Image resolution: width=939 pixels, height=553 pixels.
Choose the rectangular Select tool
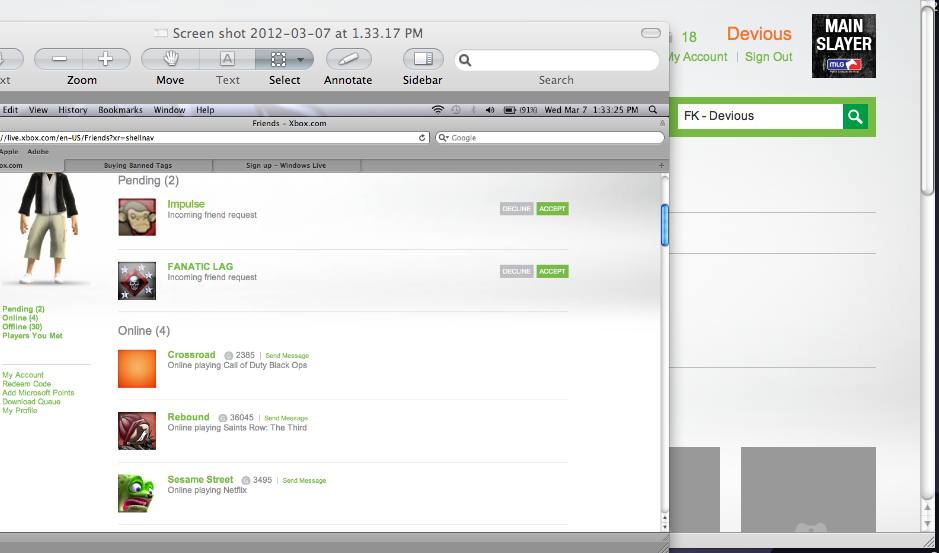click(x=278, y=59)
